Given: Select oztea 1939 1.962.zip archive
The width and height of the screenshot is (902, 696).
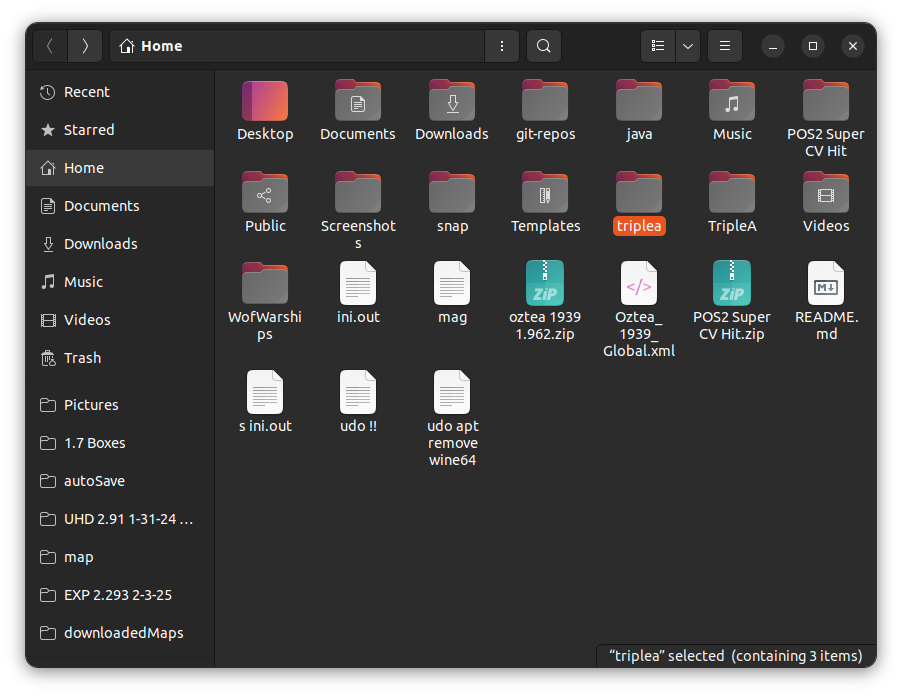Looking at the screenshot, I should [545, 283].
